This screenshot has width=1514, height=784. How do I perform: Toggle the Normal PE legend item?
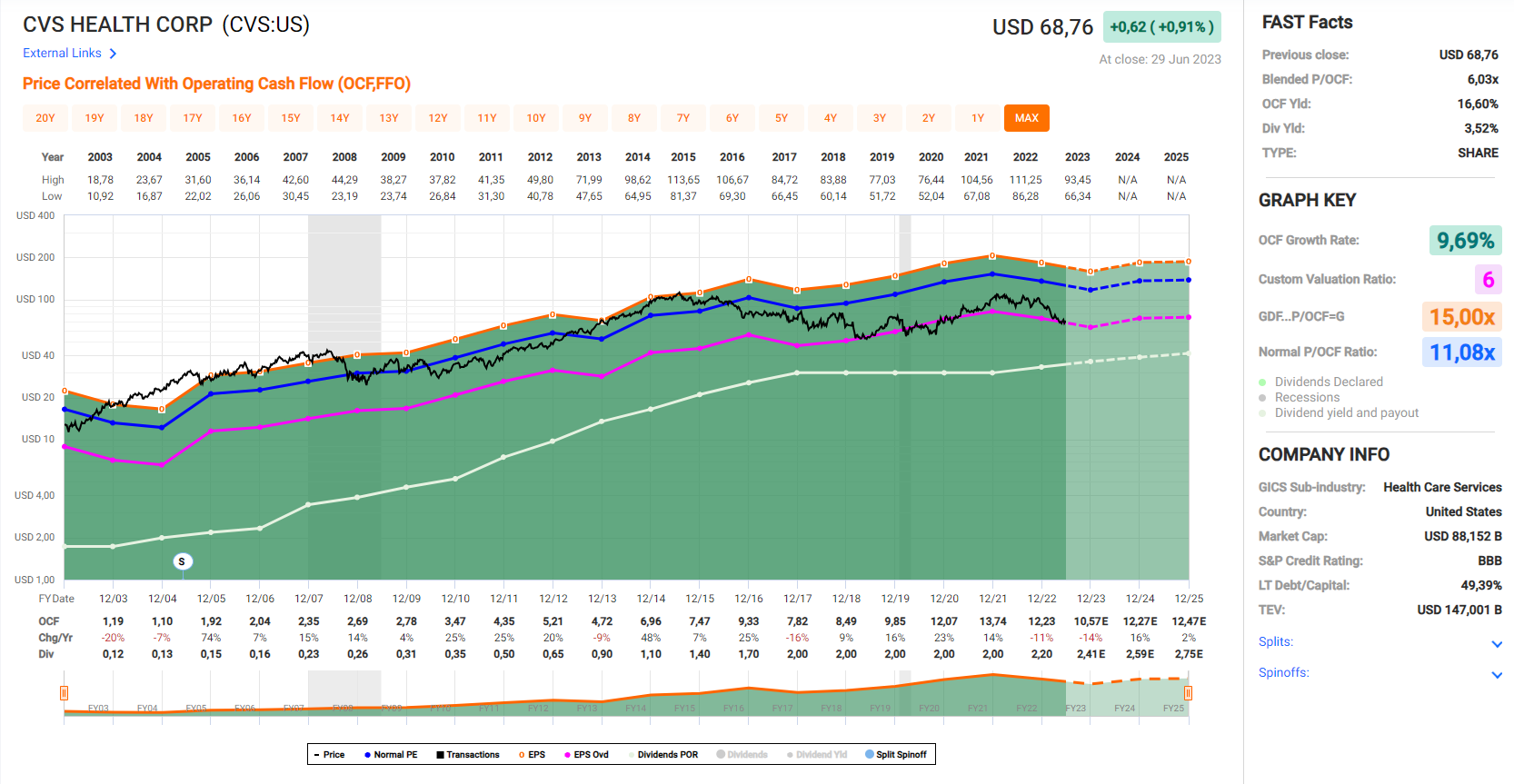coord(391,755)
